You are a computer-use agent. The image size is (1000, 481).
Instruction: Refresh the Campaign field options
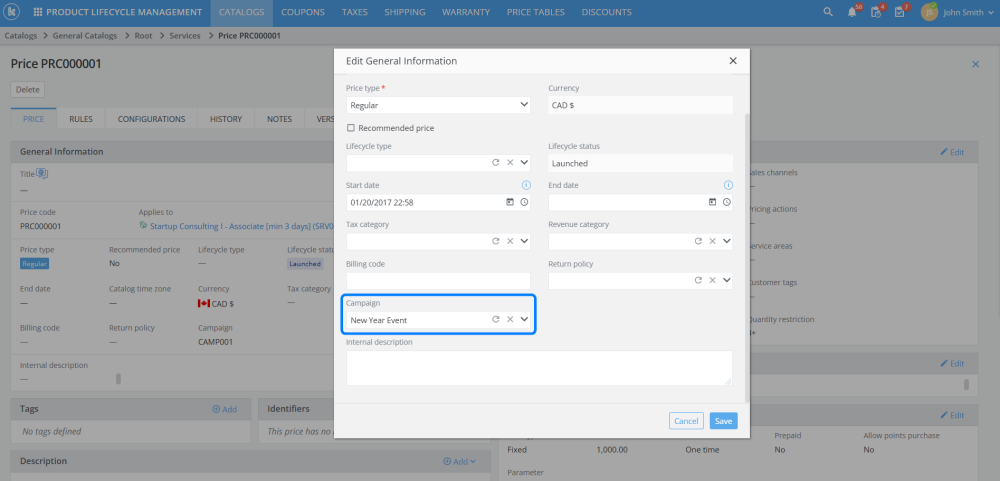[x=495, y=319]
